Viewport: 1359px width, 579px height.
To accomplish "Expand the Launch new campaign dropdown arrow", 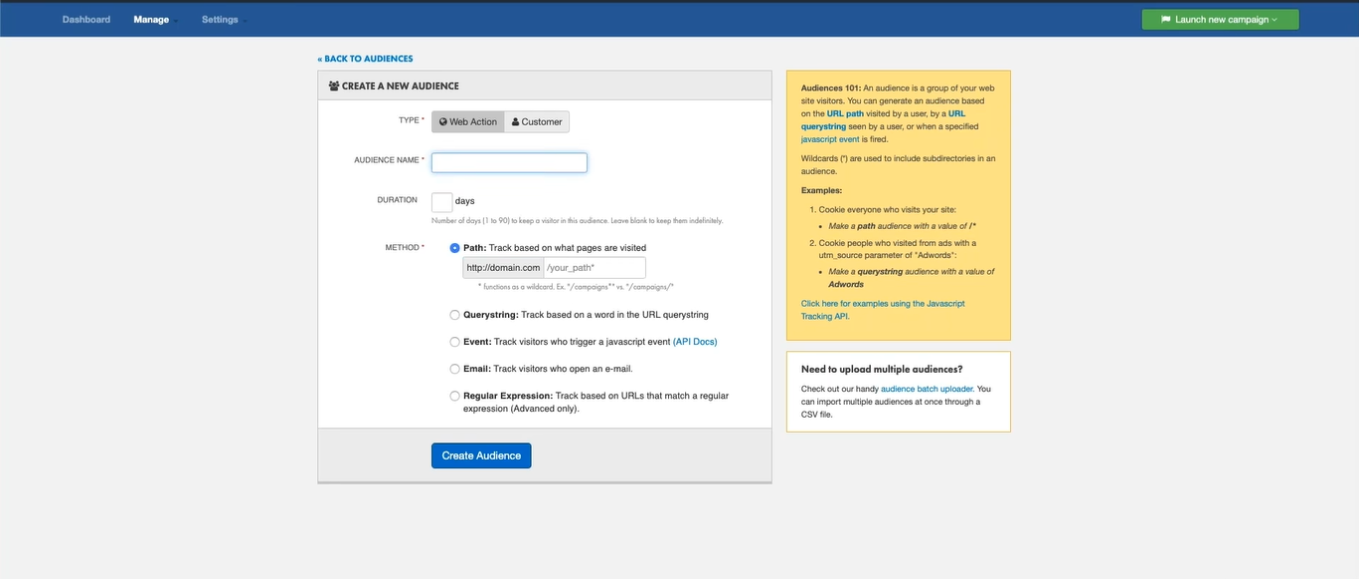I will [x=1275, y=20].
